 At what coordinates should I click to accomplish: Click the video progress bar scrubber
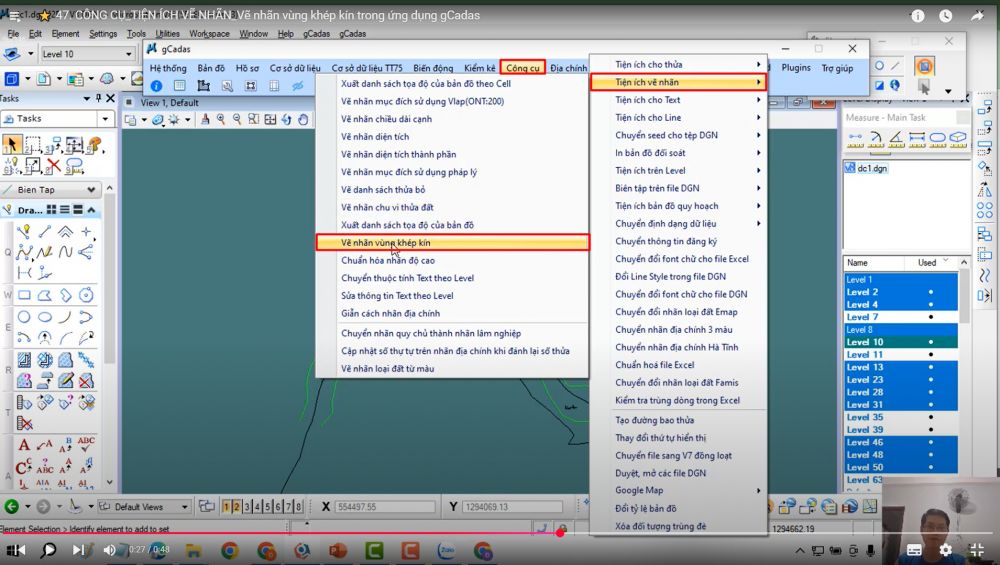tap(560, 532)
